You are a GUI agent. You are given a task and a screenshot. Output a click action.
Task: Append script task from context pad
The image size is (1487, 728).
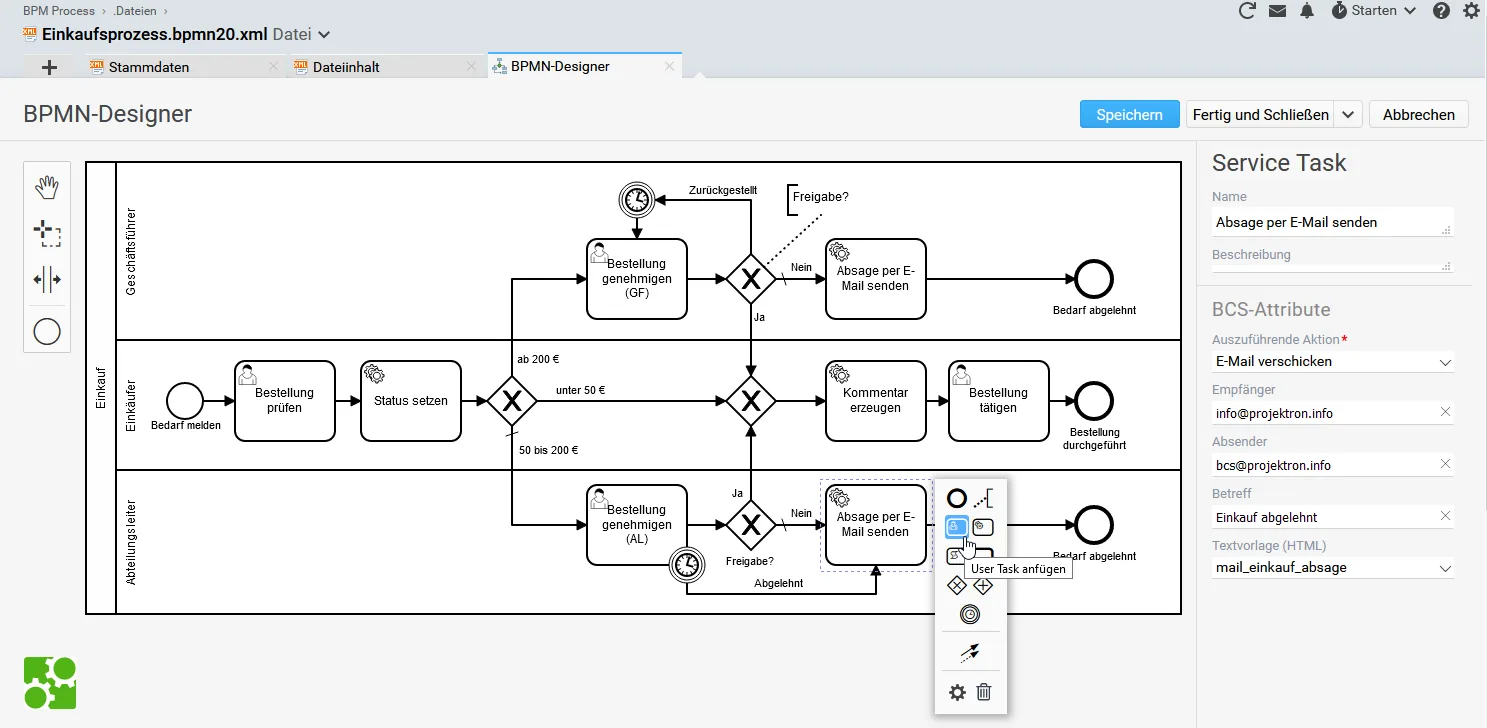(x=956, y=555)
